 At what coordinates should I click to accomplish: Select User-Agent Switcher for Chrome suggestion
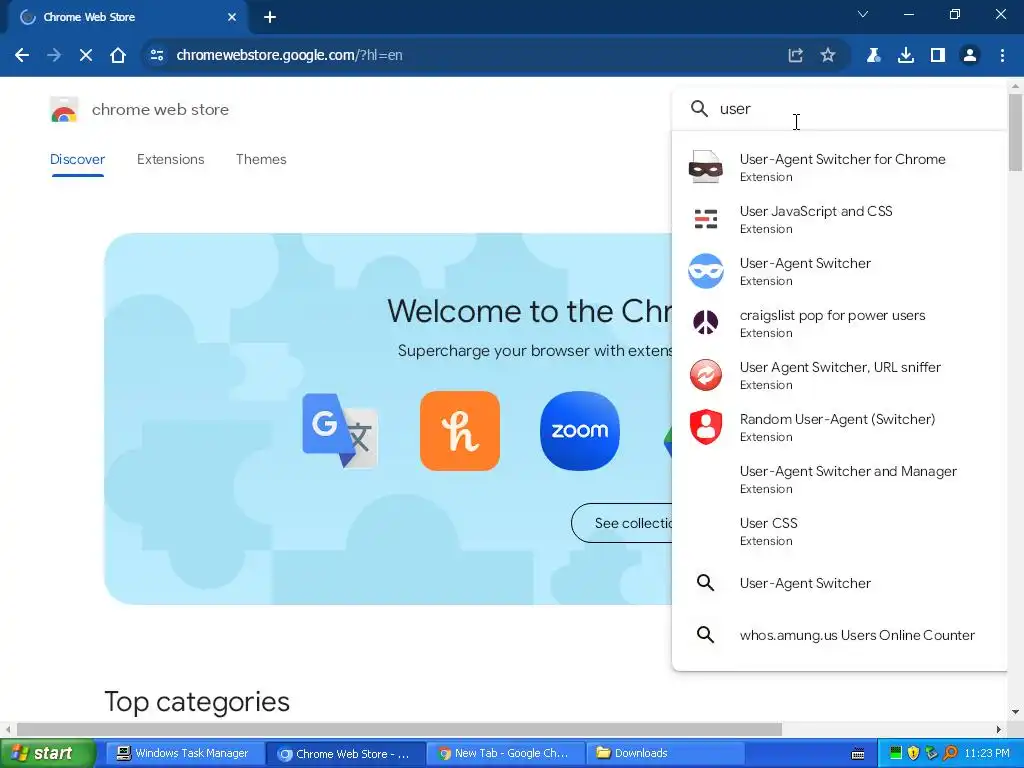click(x=839, y=167)
